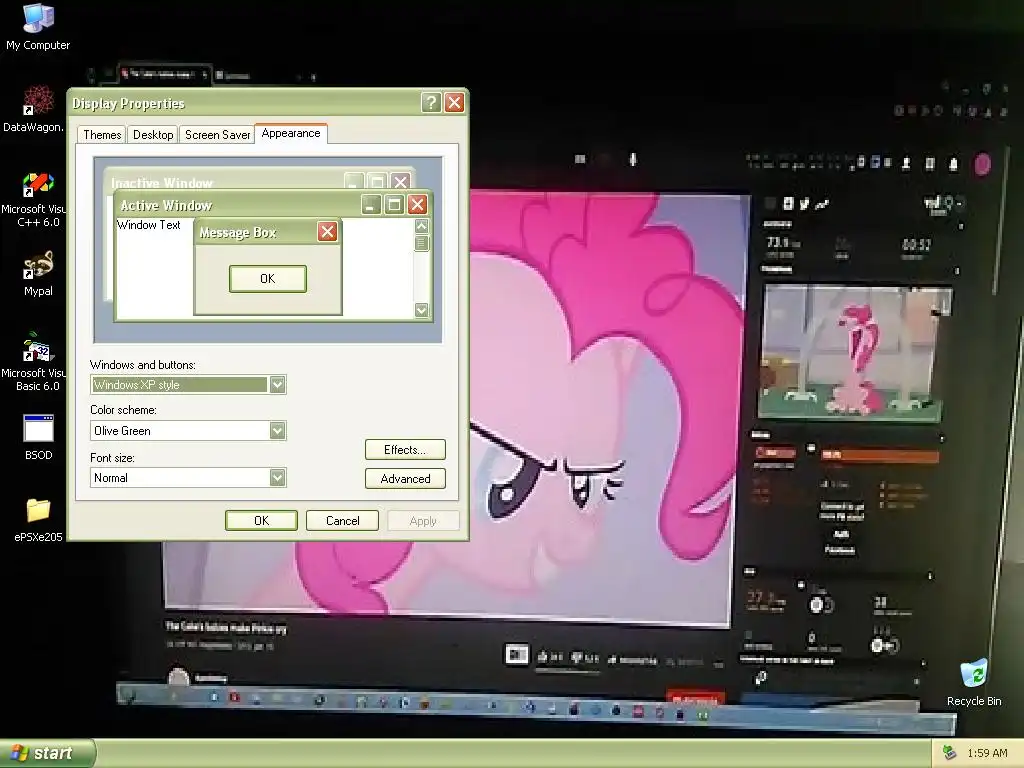Switch to the Desktop tab

pyautogui.click(x=153, y=135)
